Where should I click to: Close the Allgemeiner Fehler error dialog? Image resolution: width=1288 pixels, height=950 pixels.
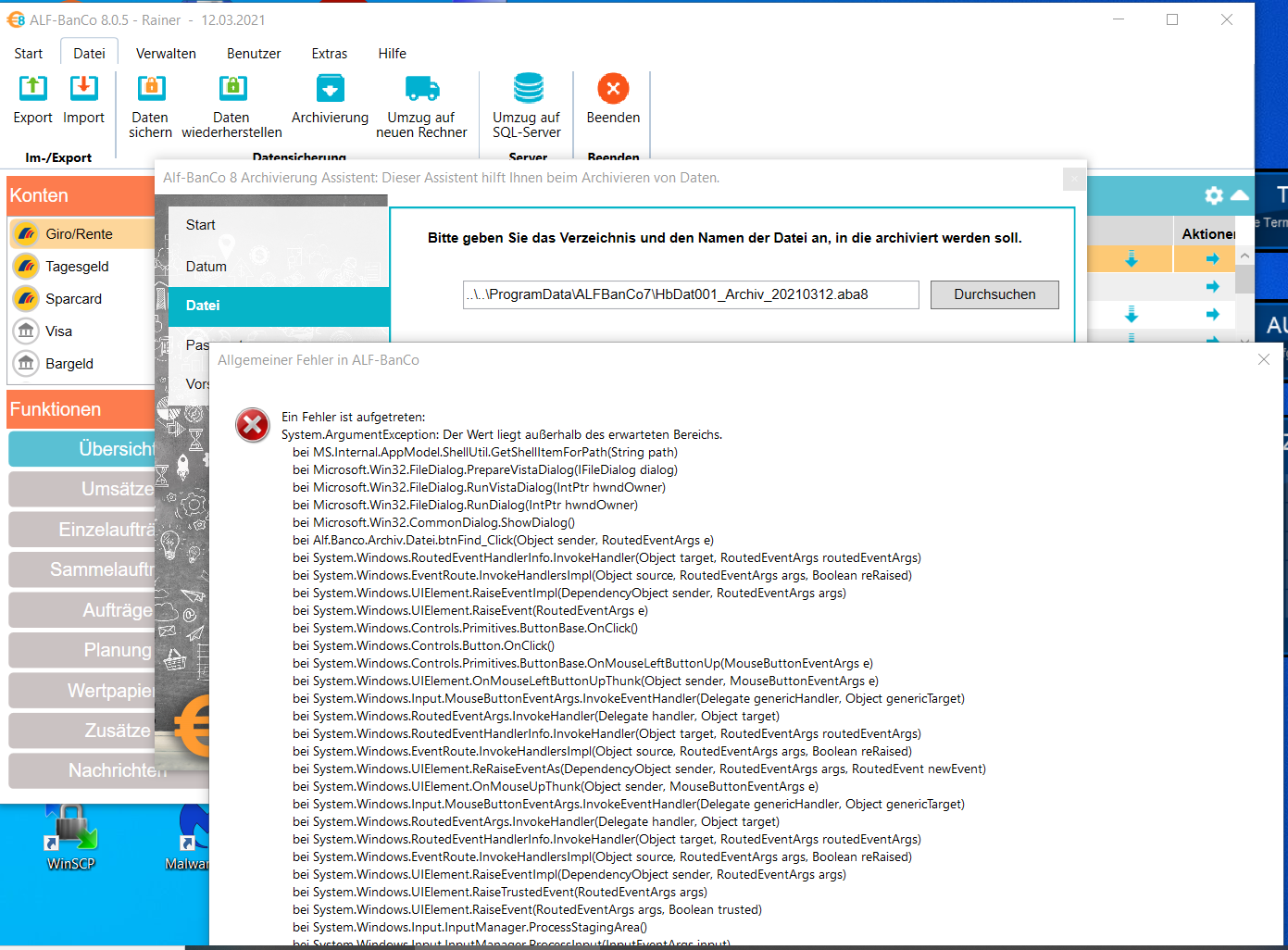pyautogui.click(x=1264, y=359)
